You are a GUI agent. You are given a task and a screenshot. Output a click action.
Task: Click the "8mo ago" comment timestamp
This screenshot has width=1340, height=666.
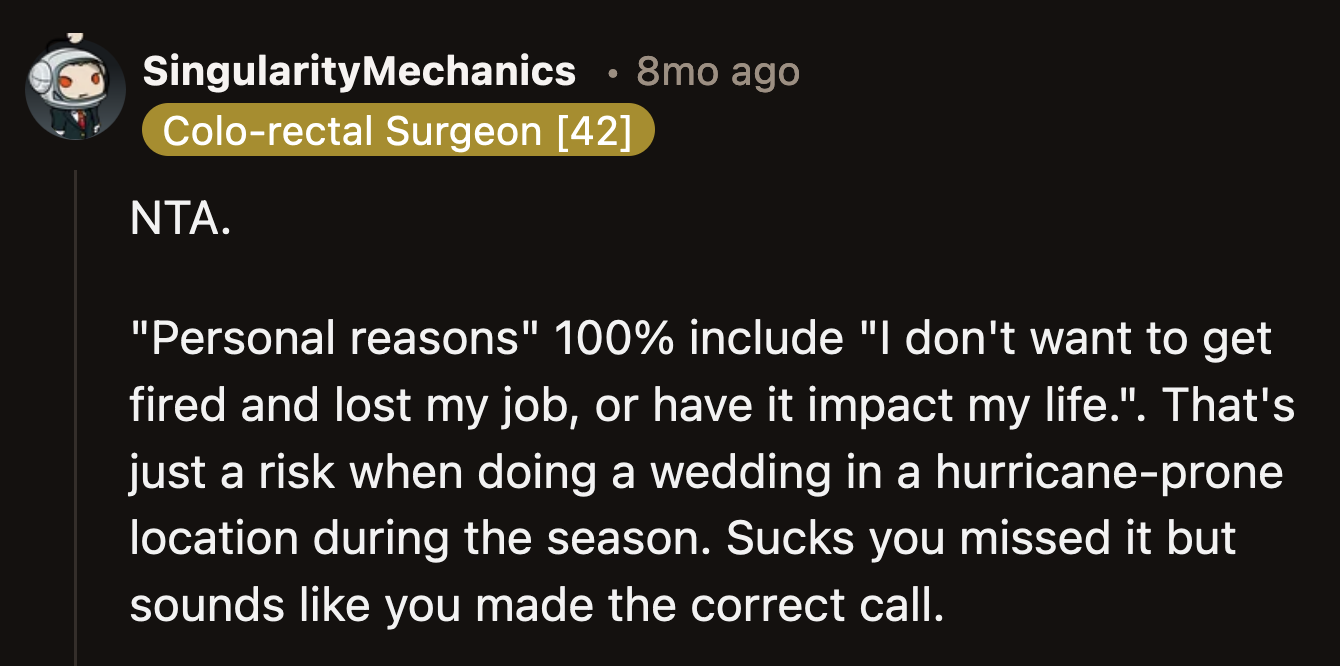coord(717,71)
